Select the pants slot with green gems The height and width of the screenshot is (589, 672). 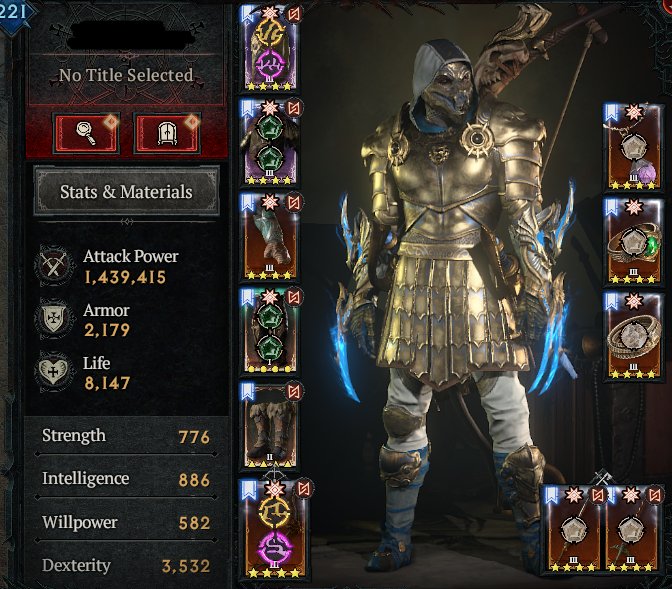pos(270,331)
